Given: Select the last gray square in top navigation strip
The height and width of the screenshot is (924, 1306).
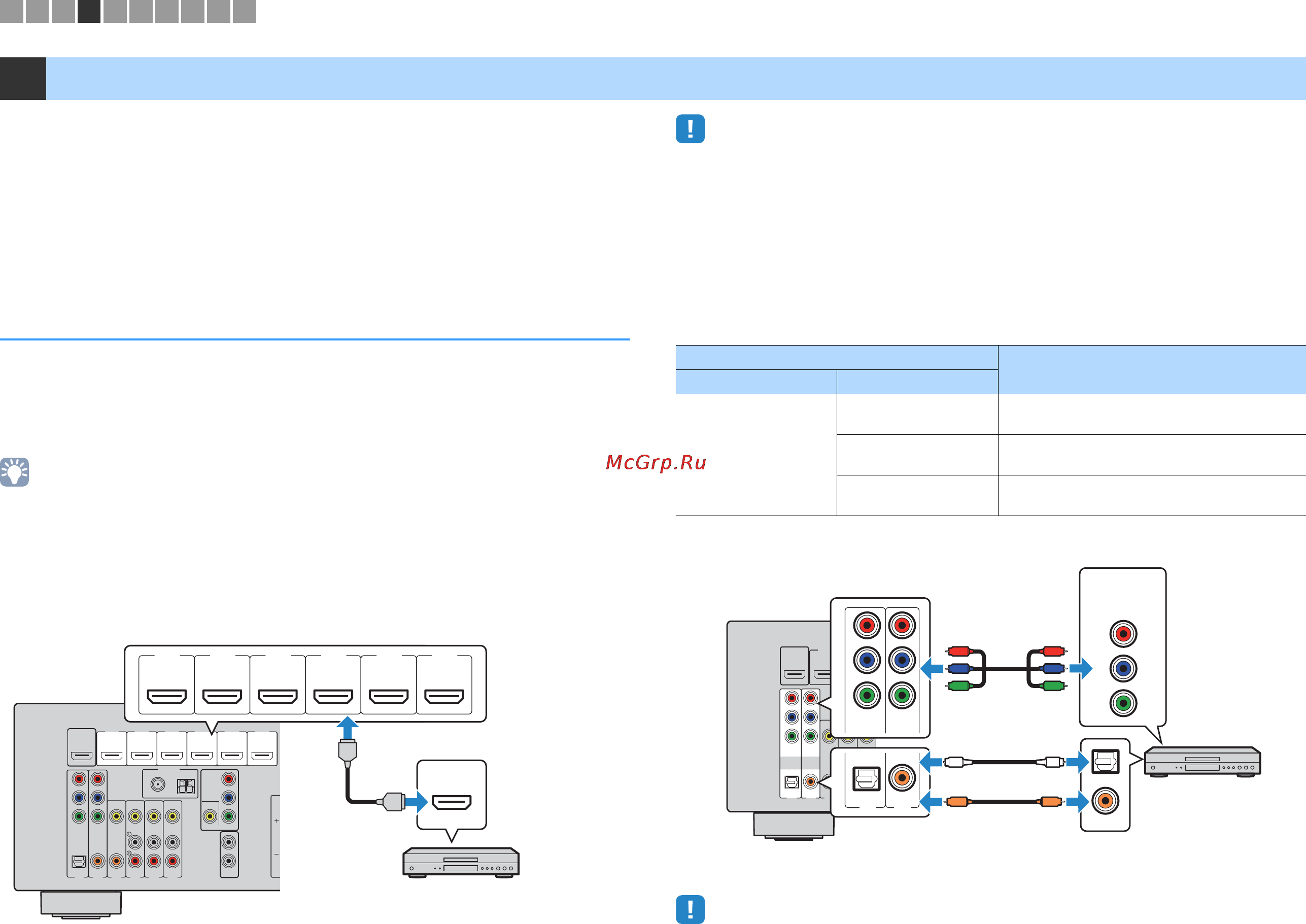Looking at the screenshot, I should pyautogui.click(x=245, y=11).
